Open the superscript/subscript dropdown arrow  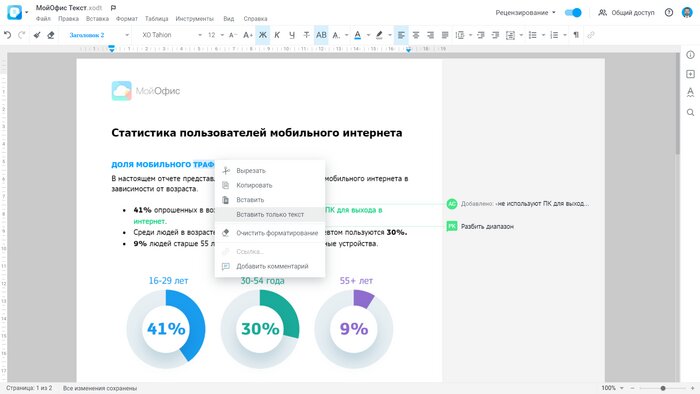346,35
